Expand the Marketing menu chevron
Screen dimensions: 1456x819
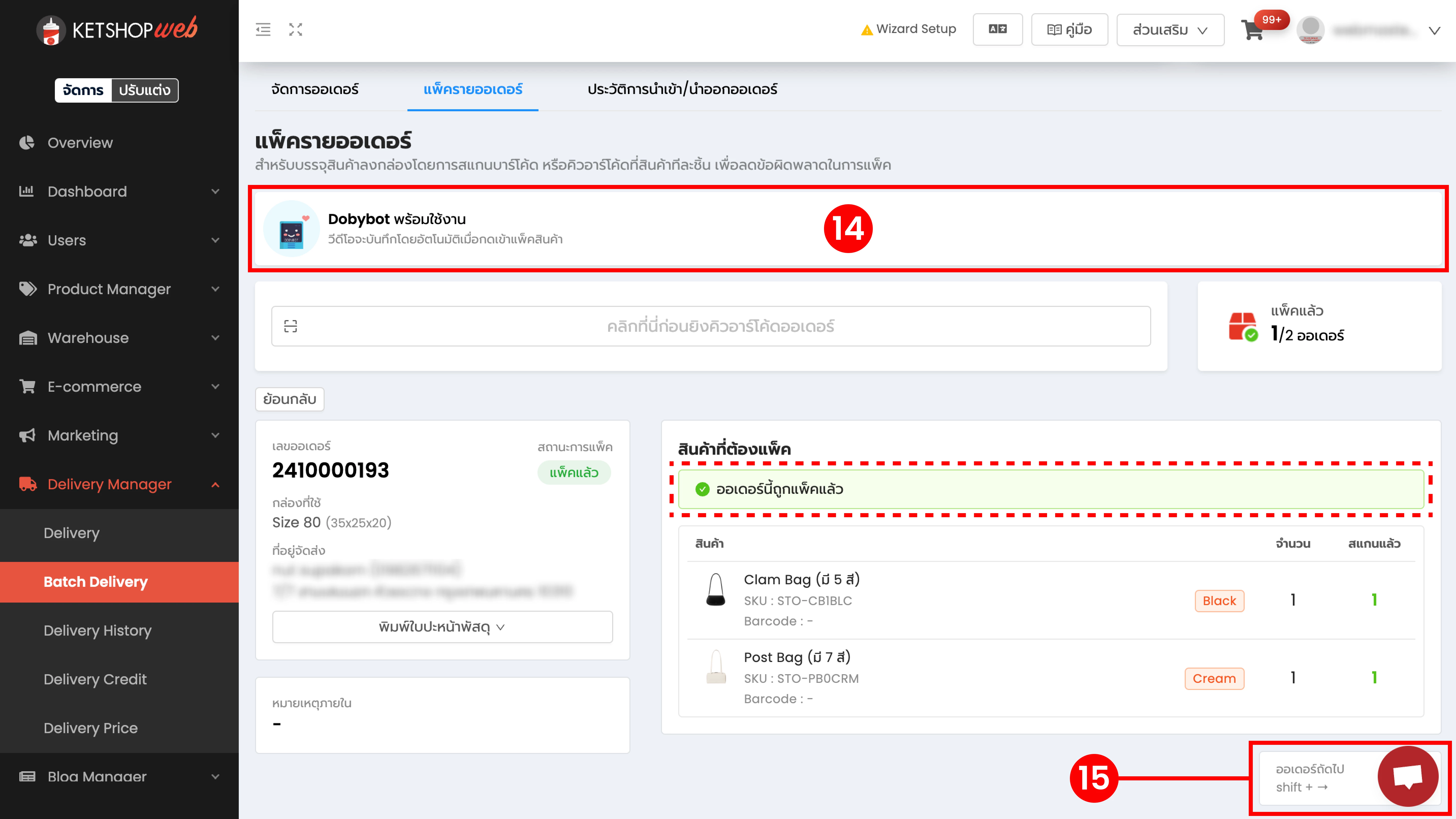tap(215, 435)
